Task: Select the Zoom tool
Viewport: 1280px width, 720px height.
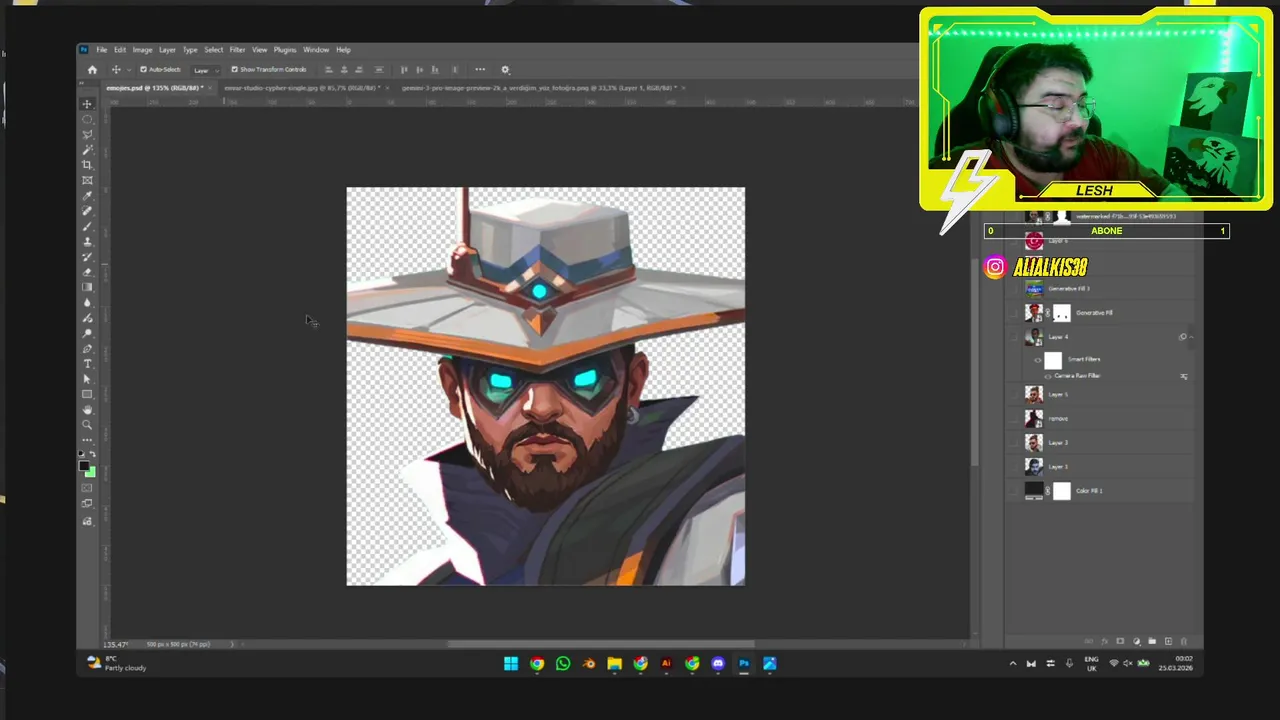Action: coord(87,425)
